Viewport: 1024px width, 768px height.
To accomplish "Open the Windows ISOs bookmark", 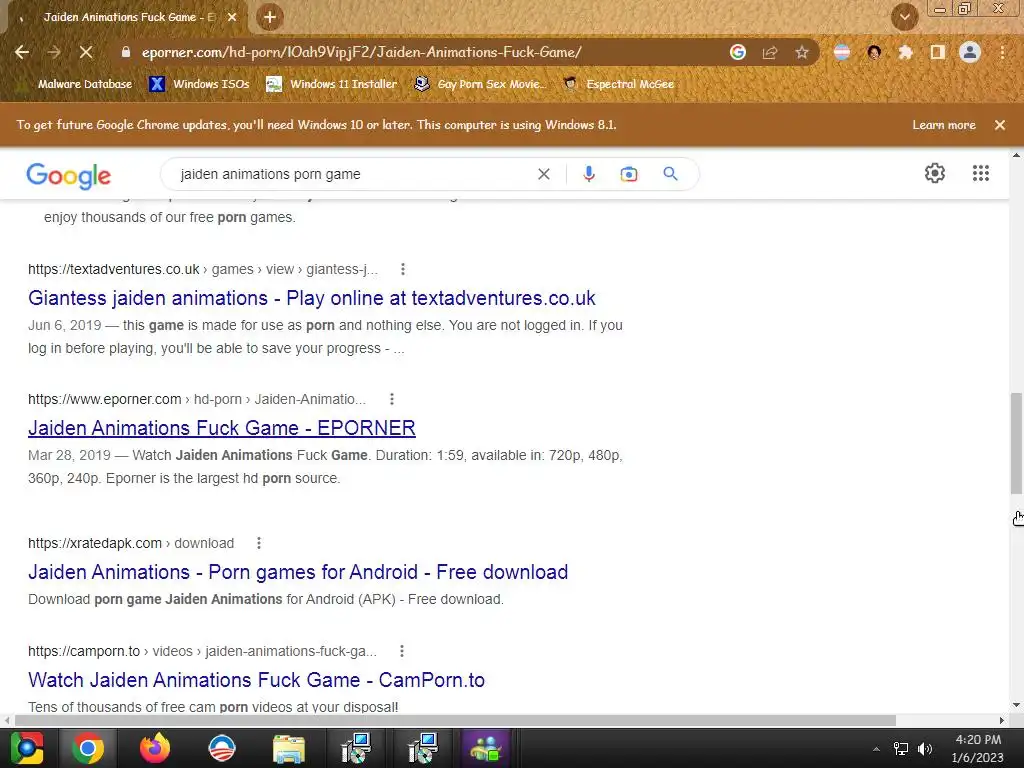I will [199, 84].
